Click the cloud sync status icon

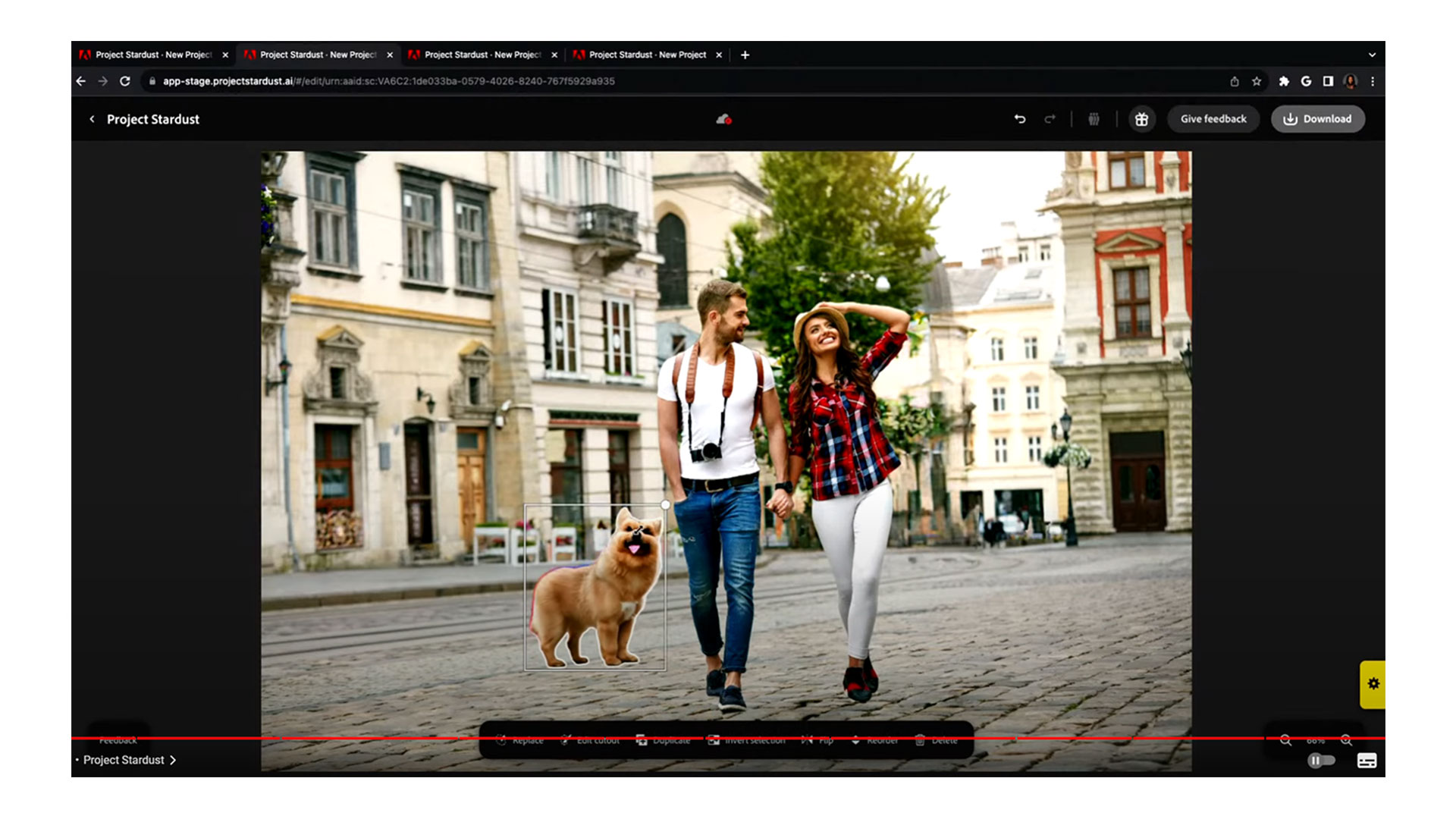click(x=723, y=119)
